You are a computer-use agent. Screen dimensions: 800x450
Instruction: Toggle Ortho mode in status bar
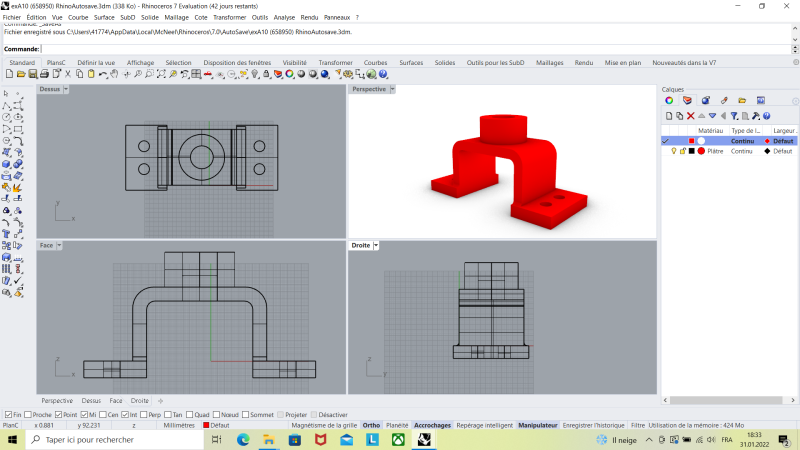[371, 425]
